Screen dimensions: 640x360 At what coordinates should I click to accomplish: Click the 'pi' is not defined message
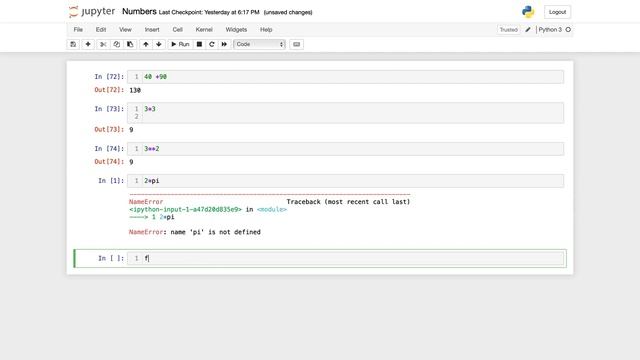click(x=195, y=232)
